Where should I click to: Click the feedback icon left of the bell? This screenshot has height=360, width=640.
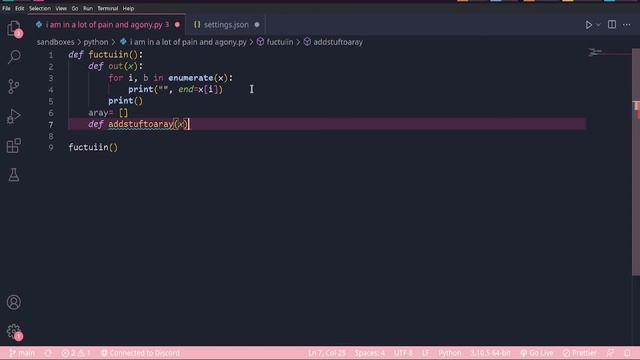tap(611, 353)
